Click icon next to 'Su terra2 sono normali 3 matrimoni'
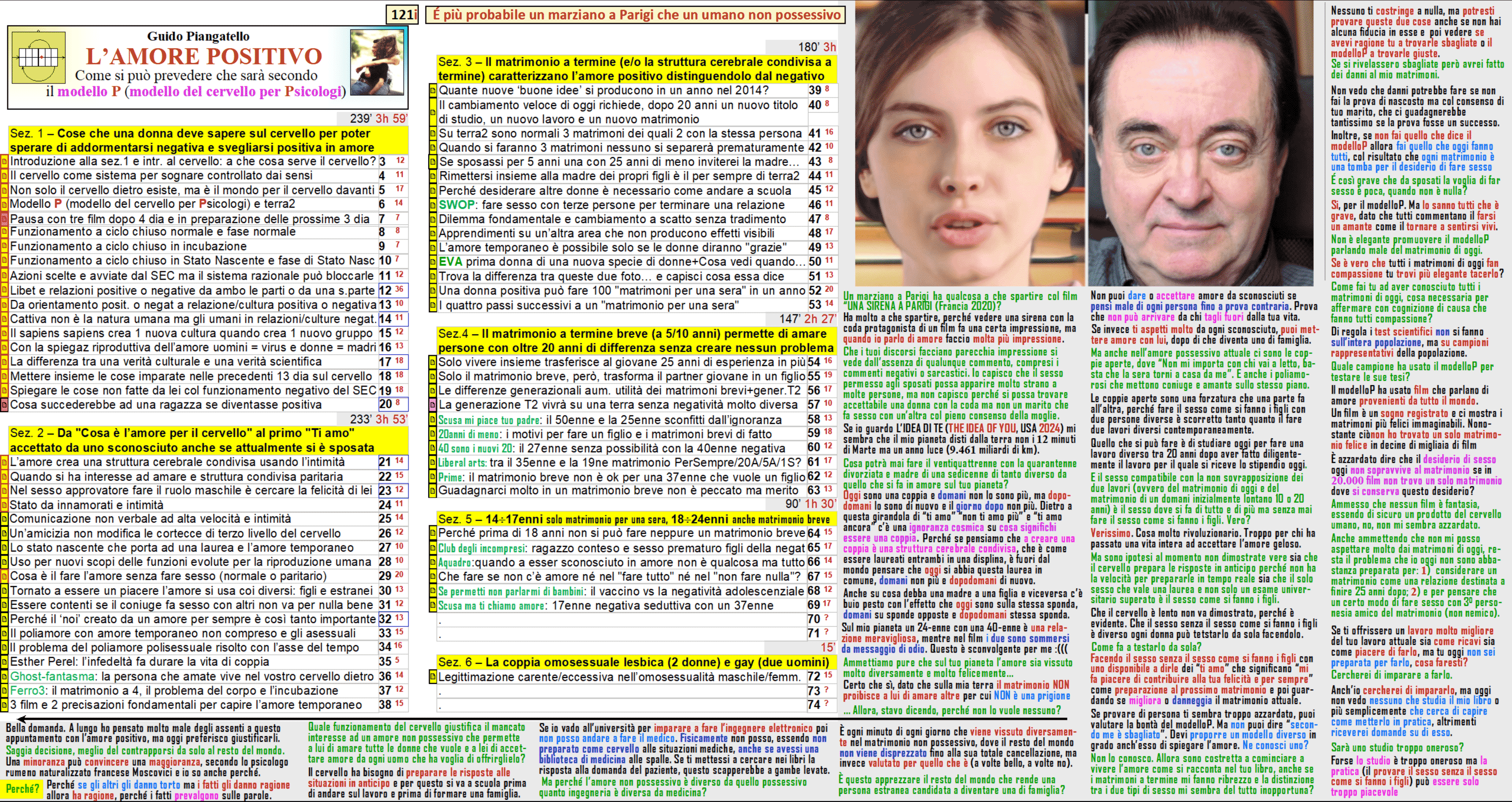Screen dimensions: 1512x802 pos(433,133)
